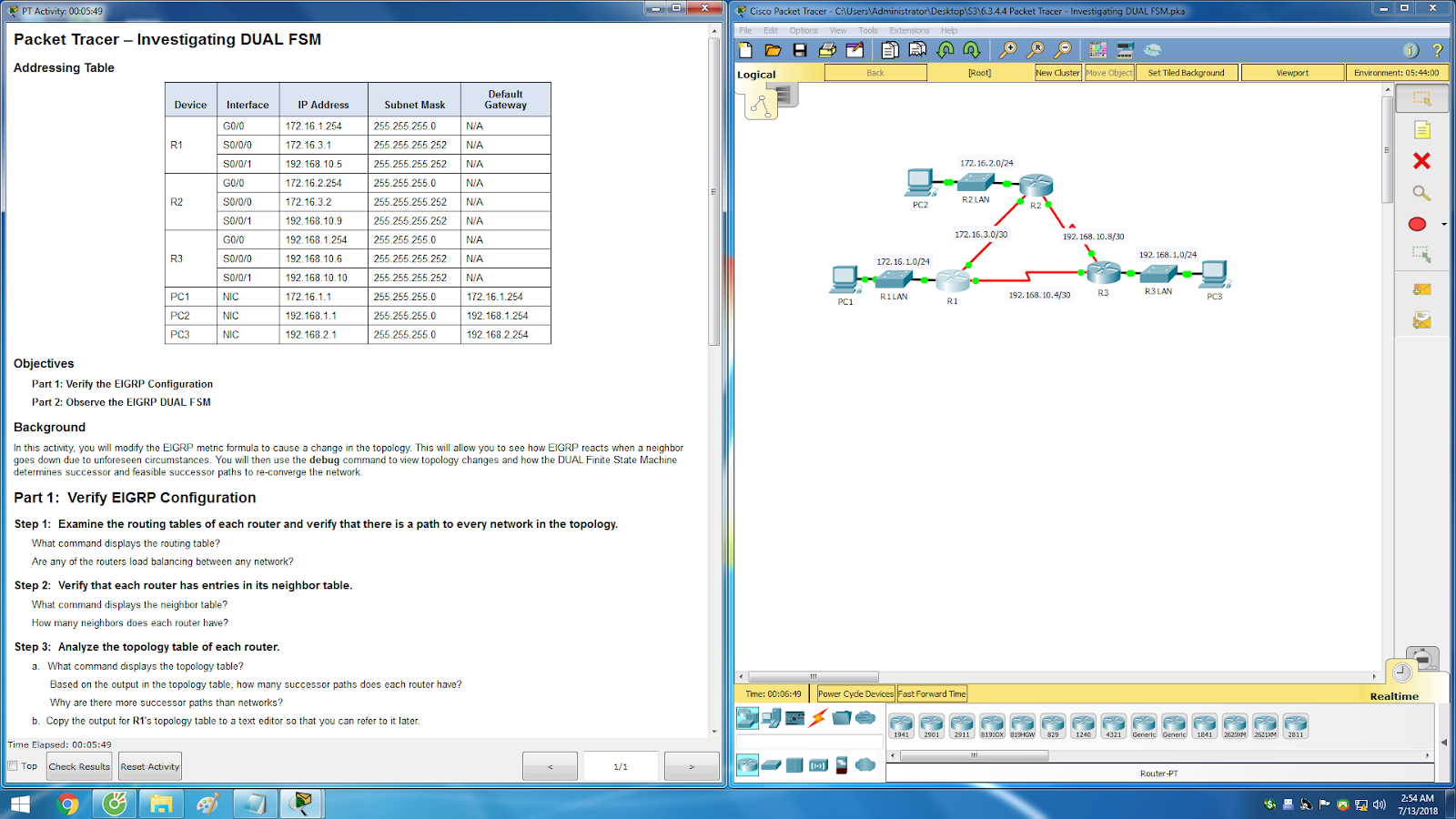Activate the red X Delete tool

(x=1421, y=161)
